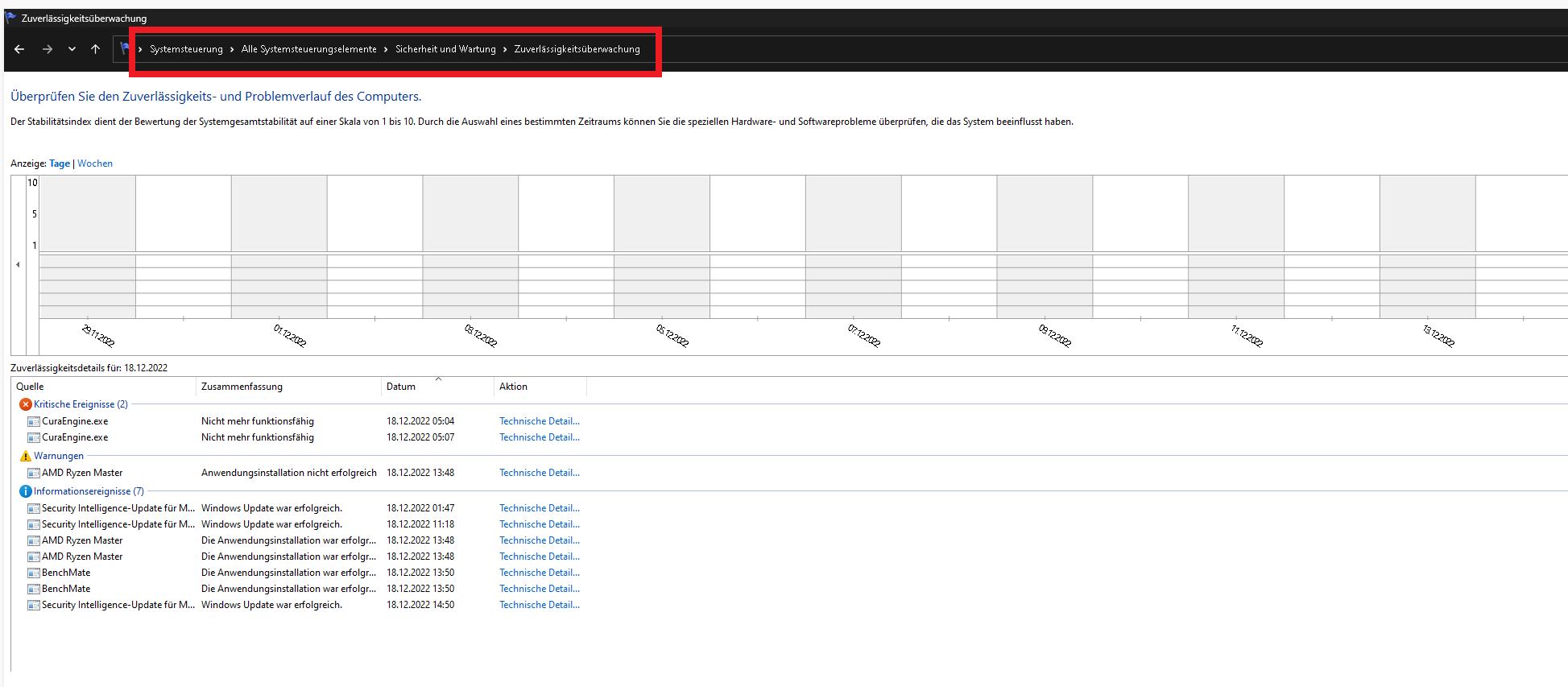Click the date cell 18.12.2022 05:07
The width and height of the screenshot is (1568, 687).
tap(420, 437)
